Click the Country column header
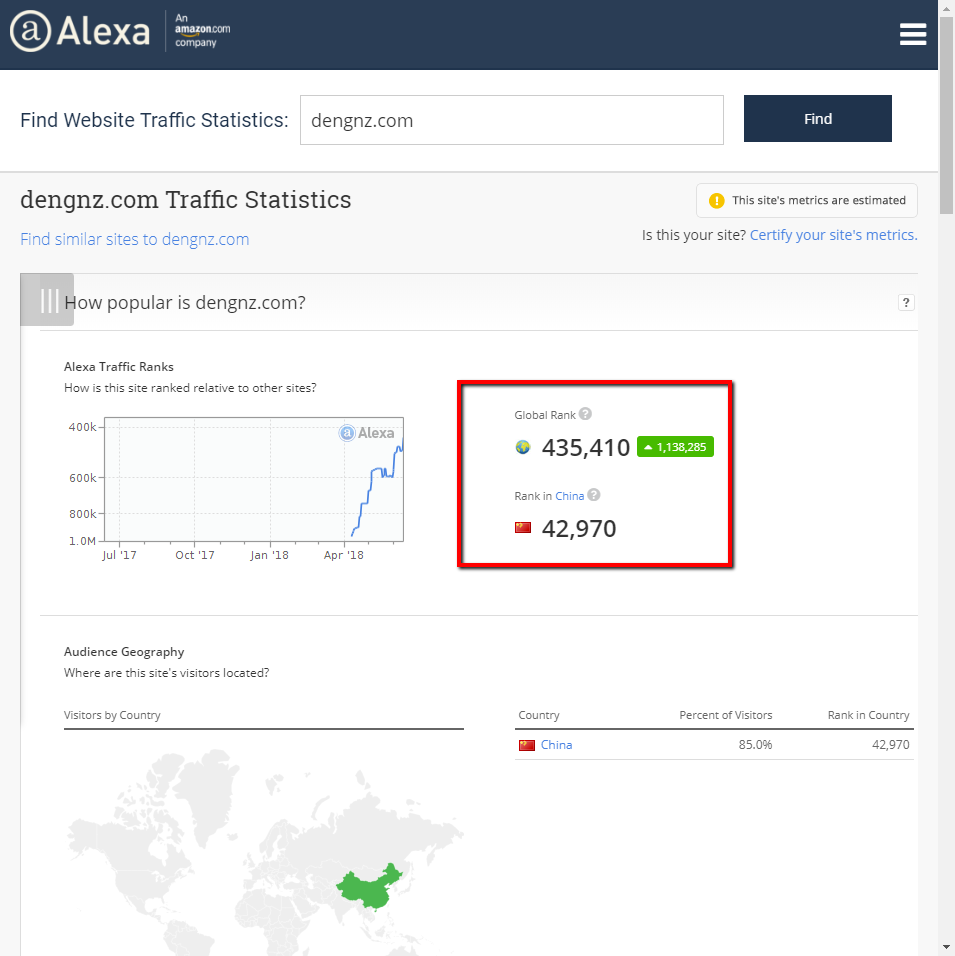Screen dimensions: 955x956 [x=538, y=715]
